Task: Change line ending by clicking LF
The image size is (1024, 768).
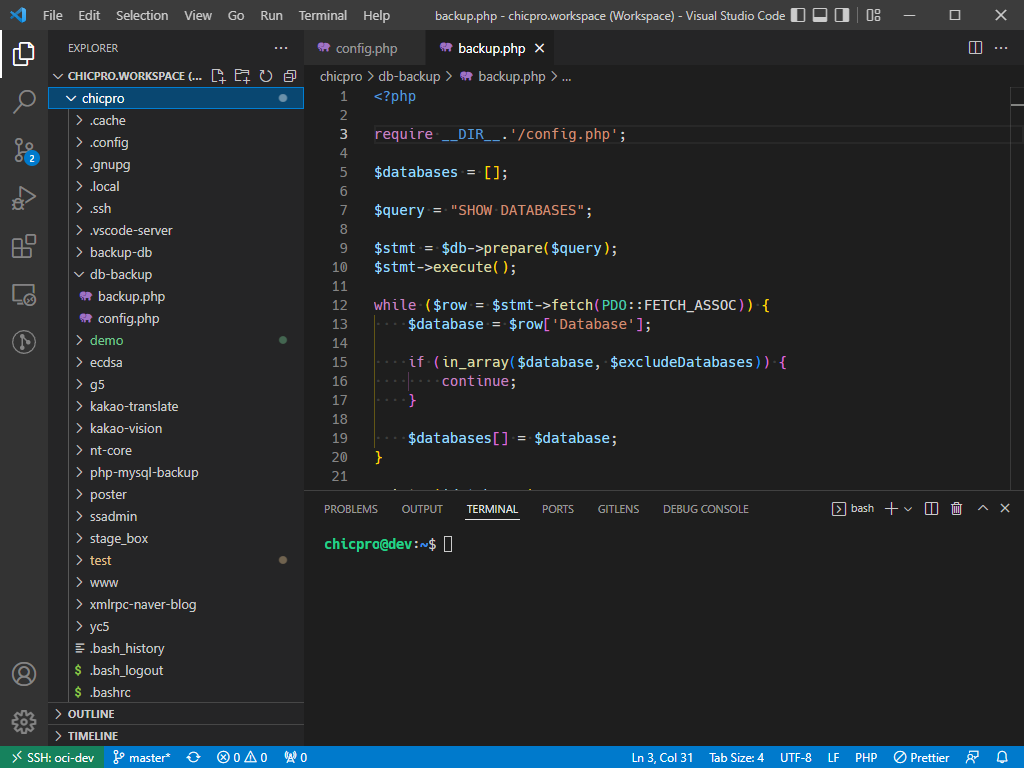Action: [831, 757]
